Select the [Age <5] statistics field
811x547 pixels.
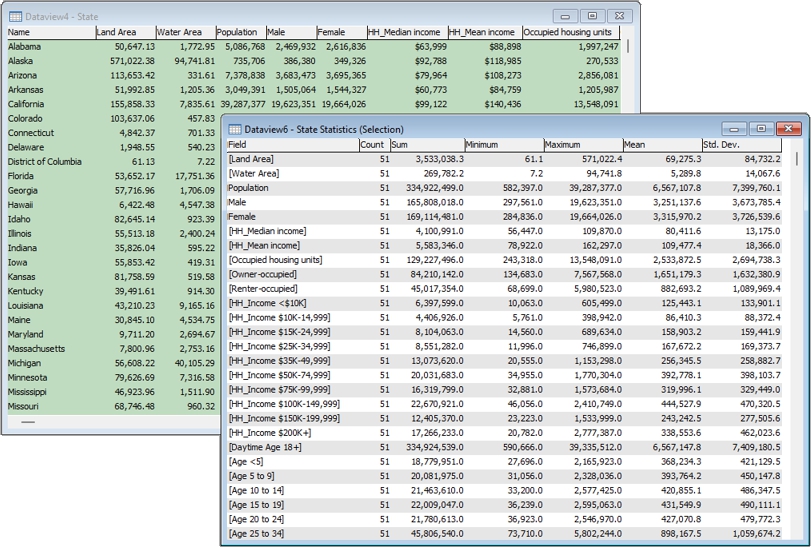246,462
